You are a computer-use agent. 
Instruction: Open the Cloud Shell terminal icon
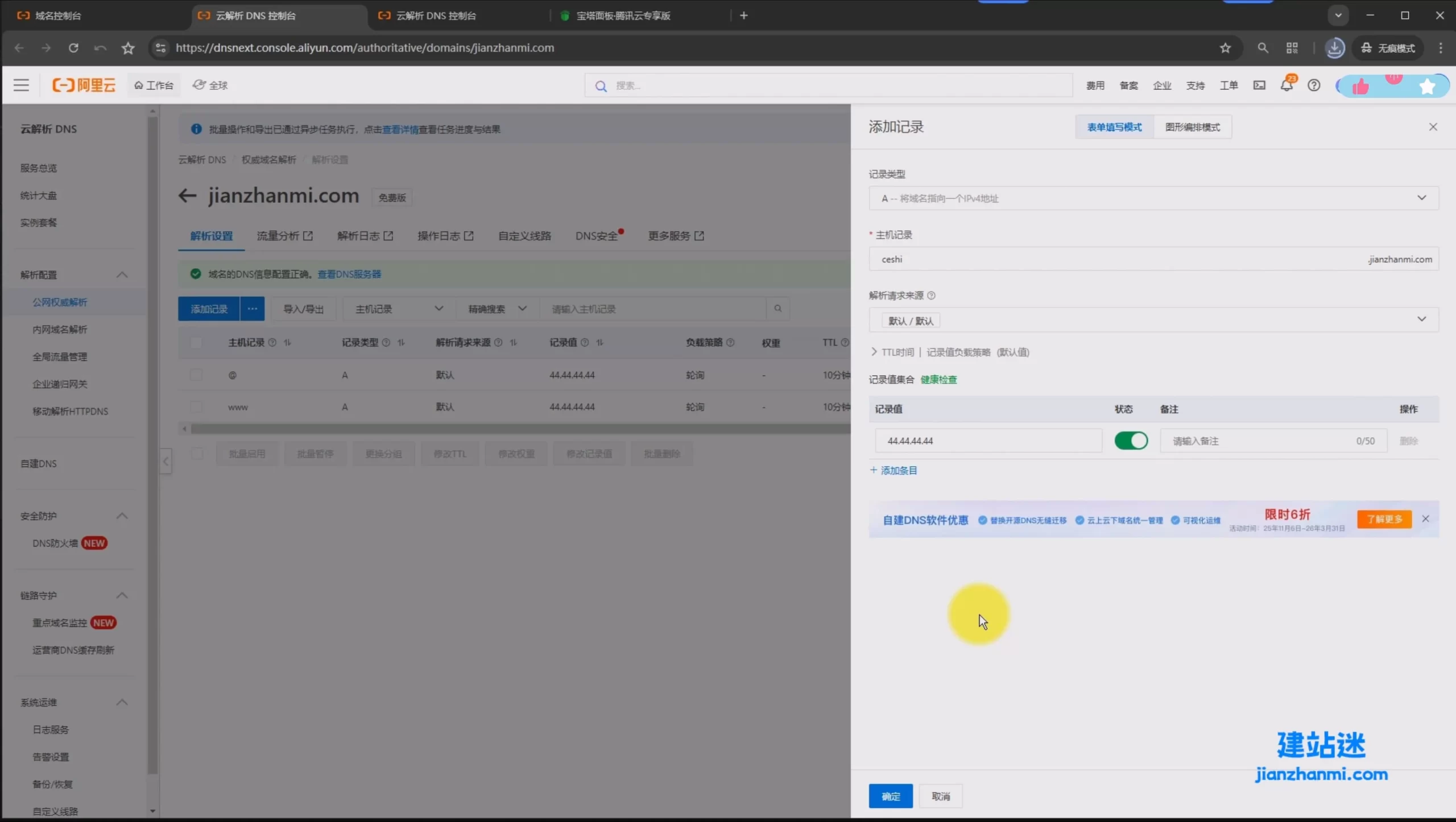point(1259,85)
